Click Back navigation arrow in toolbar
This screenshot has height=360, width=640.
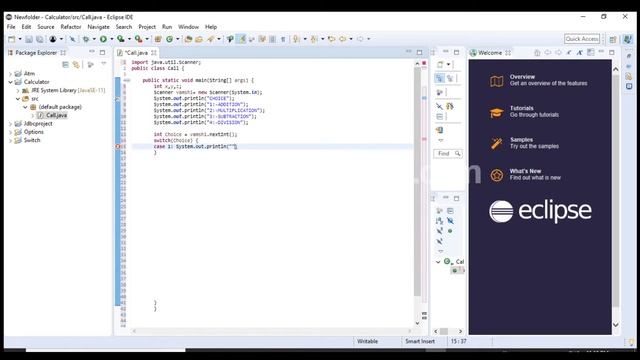342,39
